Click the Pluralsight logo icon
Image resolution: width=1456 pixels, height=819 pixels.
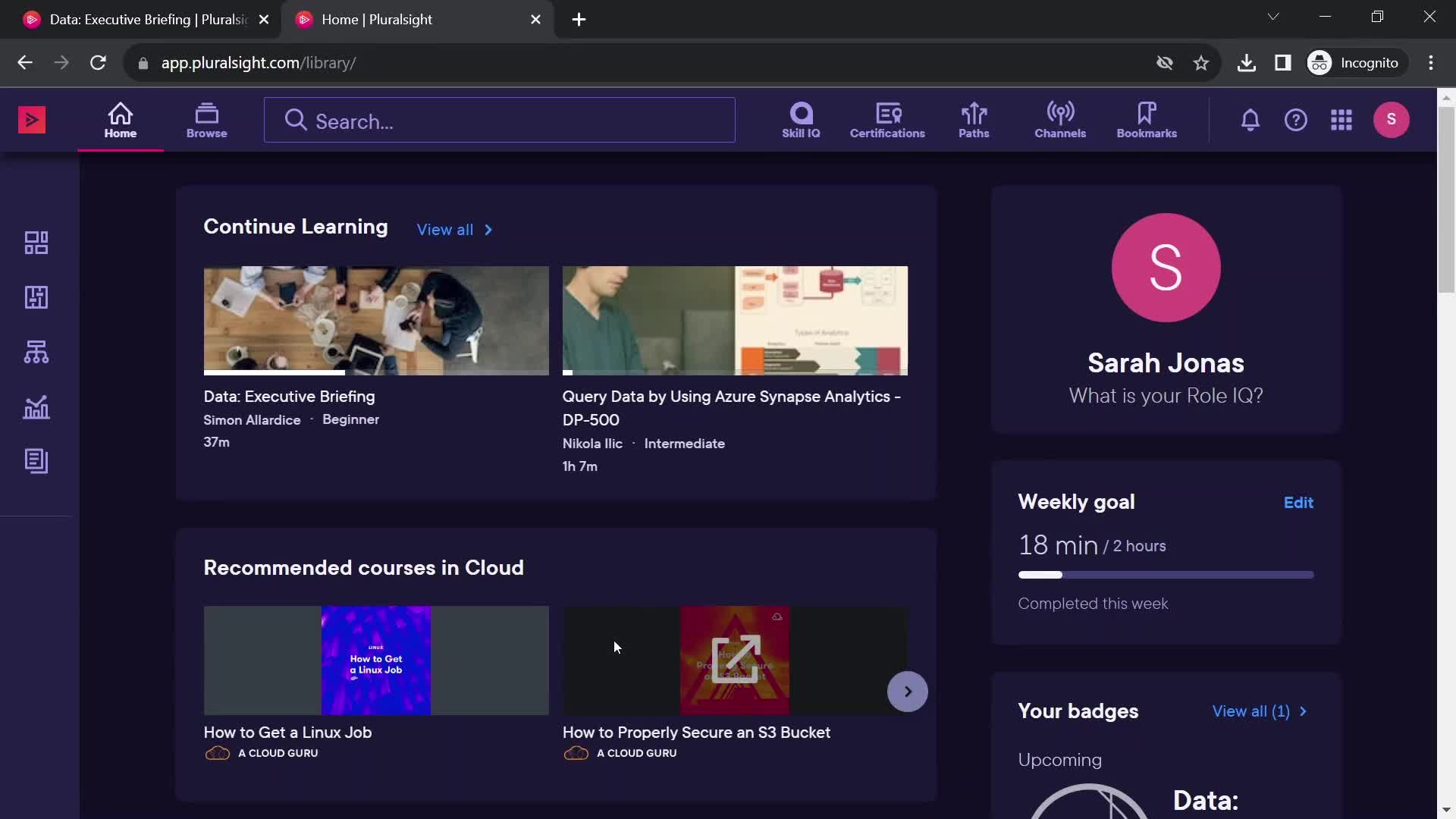32,120
